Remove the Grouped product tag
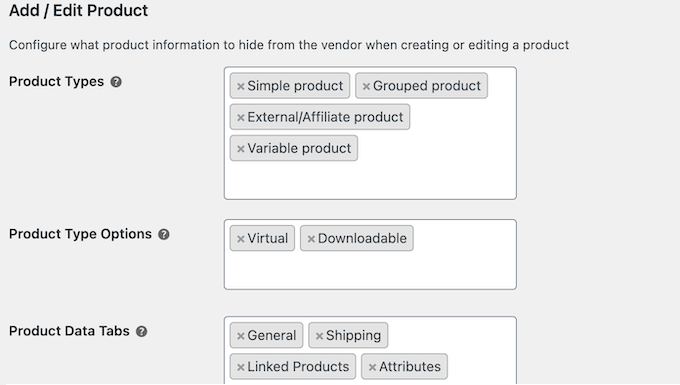Image resolution: width=680 pixels, height=385 pixels. click(366, 86)
